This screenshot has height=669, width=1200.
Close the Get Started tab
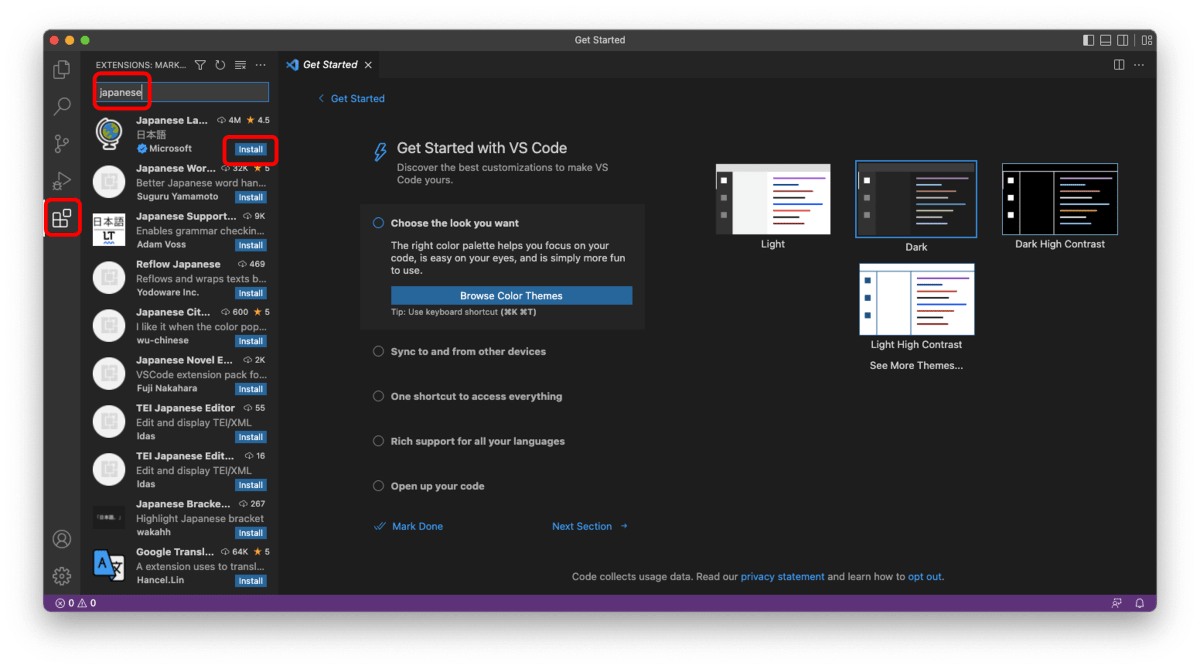point(368,65)
